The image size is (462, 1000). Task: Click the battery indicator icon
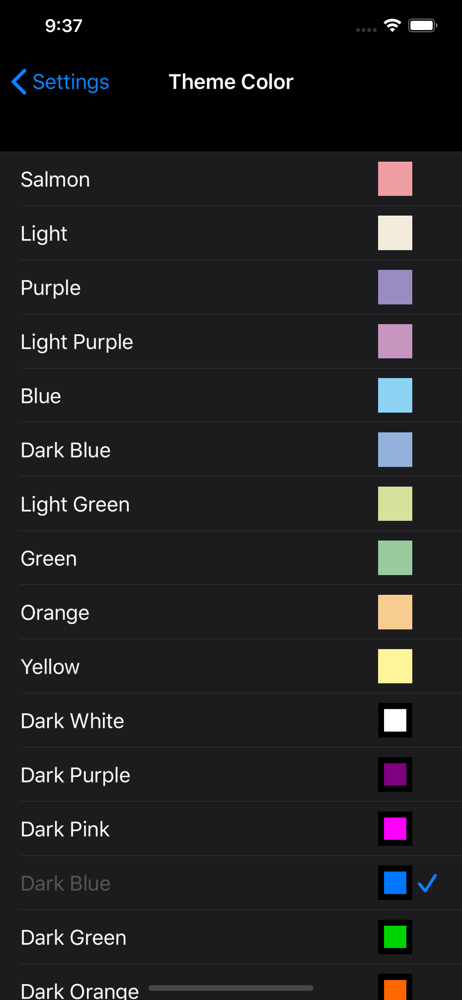[x=423, y=26]
